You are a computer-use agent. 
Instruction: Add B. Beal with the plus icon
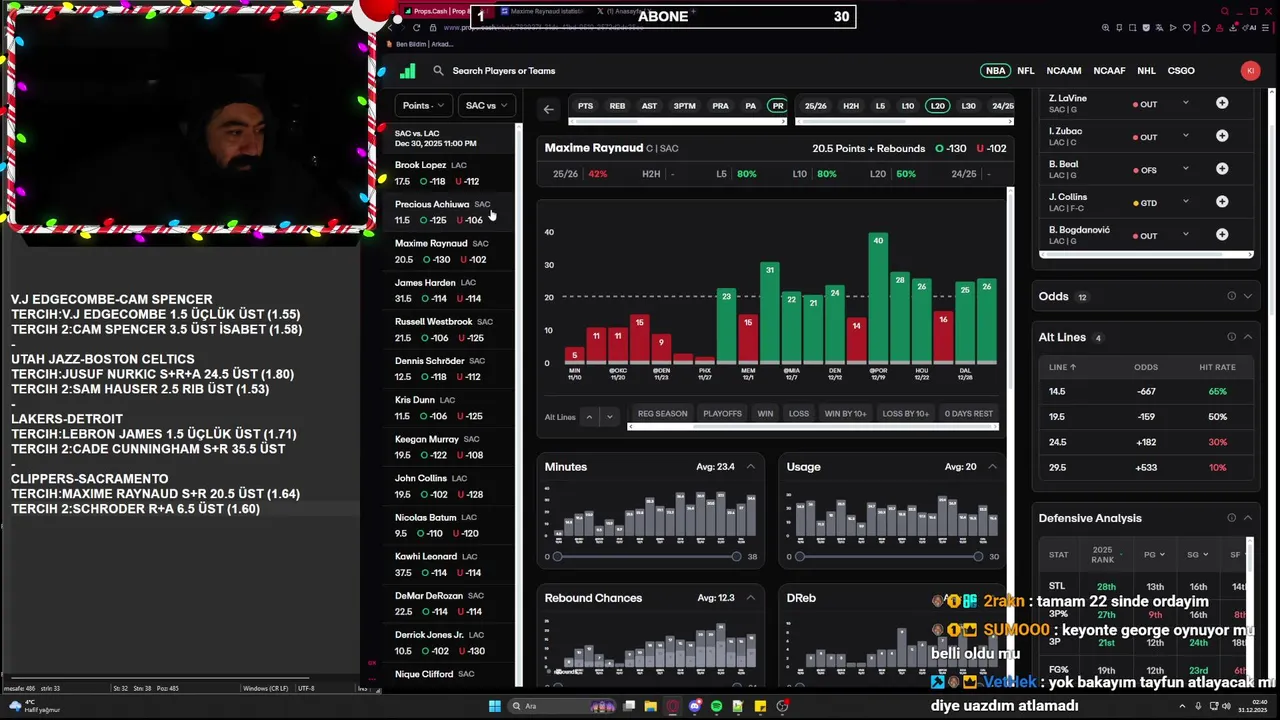click(x=1222, y=169)
